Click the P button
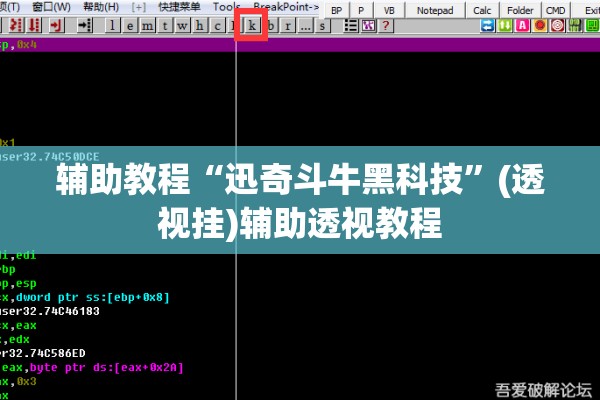The image size is (600, 400). 361,10
